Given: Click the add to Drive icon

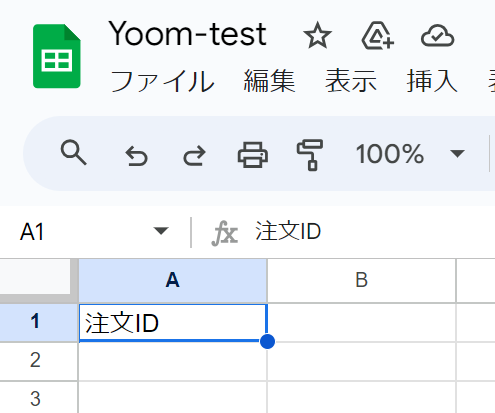Looking at the screenshot, I should pyautogui.click(x=378, y=36).
